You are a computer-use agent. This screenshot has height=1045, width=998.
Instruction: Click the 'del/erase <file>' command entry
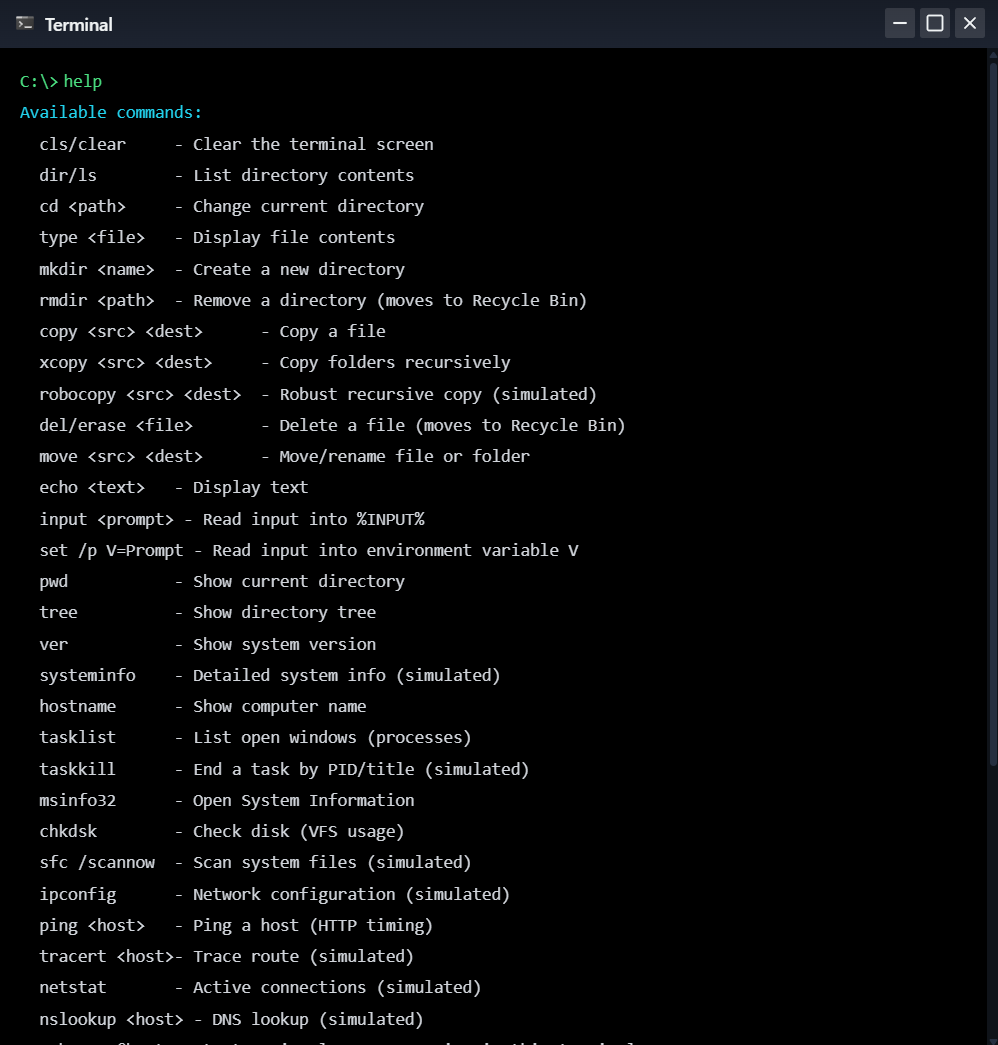(116, 425)
